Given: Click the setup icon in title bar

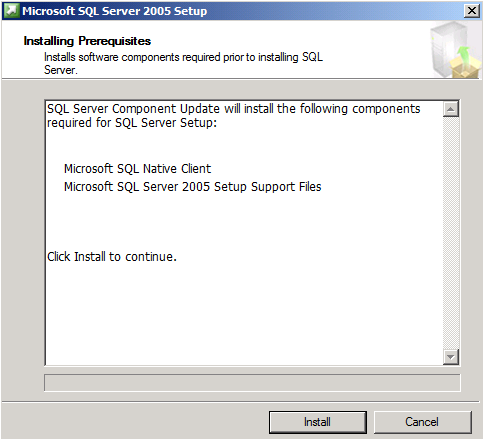Looking at the screenshot, I should point(11,11).
